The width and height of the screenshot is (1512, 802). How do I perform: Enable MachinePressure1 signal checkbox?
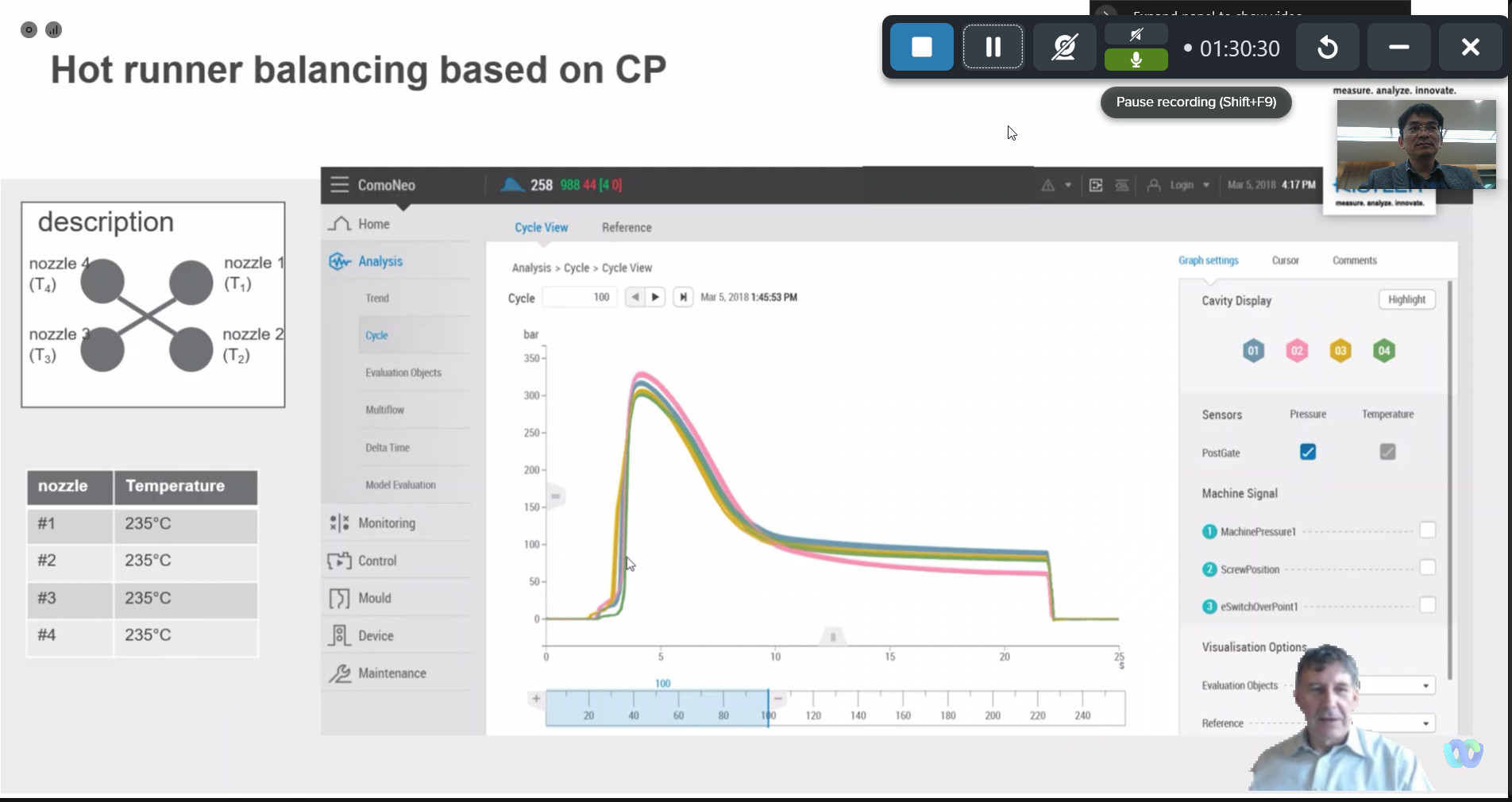[x=1427, y=530]
